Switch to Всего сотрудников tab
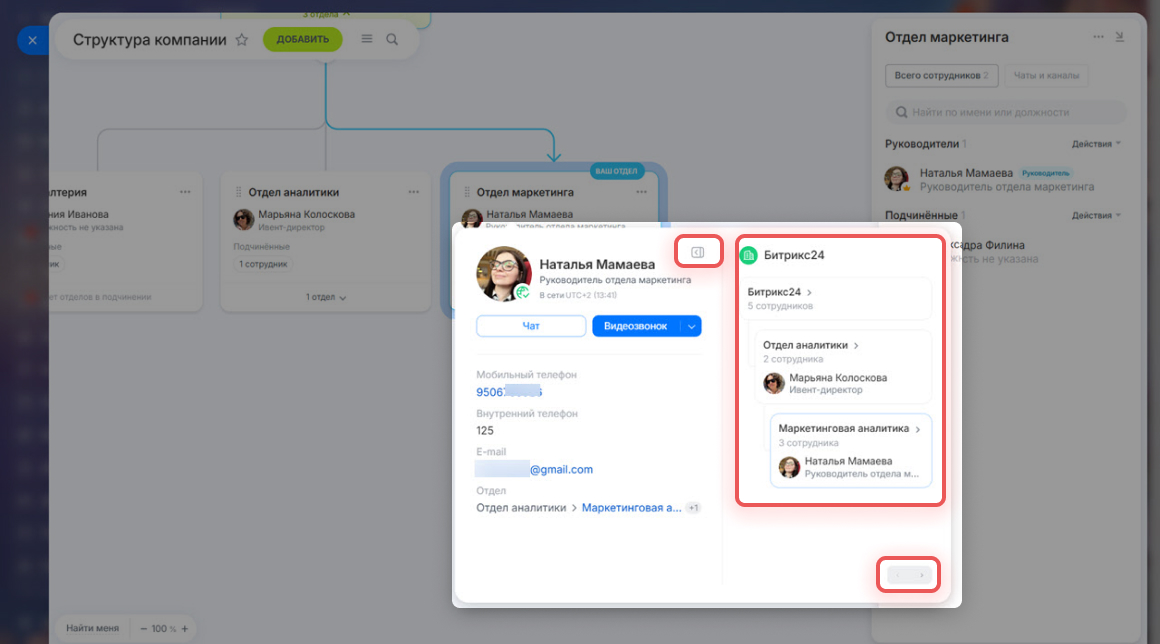1160x644 pixels. point(942,75)
